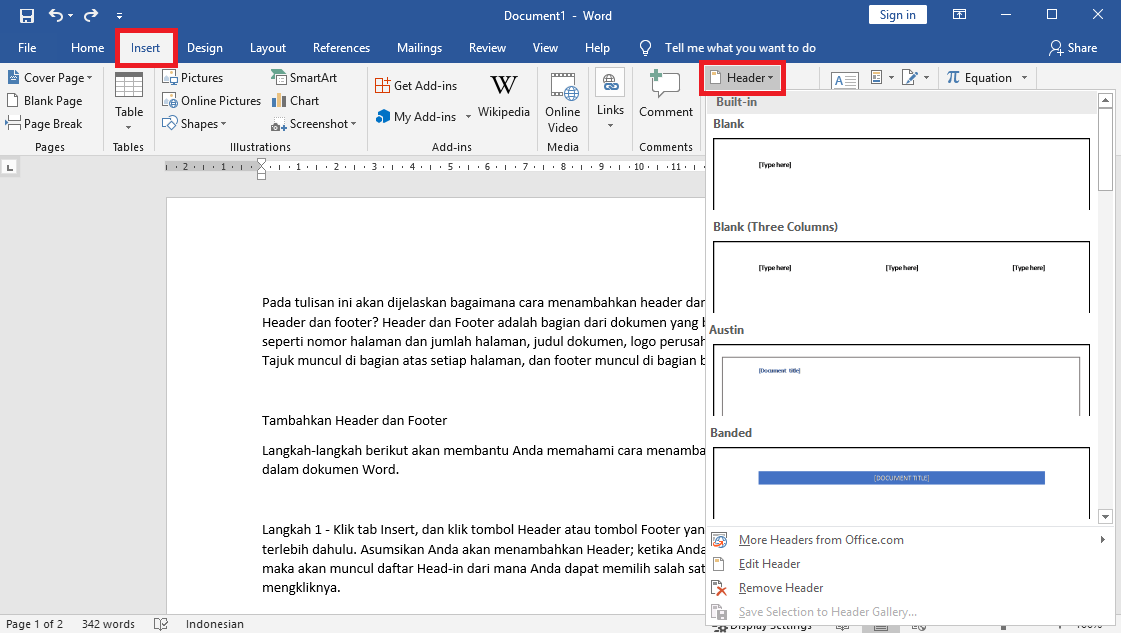The width and height of the screenshot is (1121, 633).
Task: Share the document
Action: click(1072, 48)
